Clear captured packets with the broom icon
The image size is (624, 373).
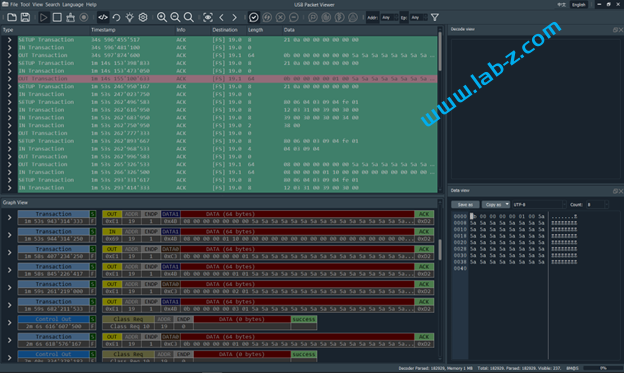coord(70,18)
